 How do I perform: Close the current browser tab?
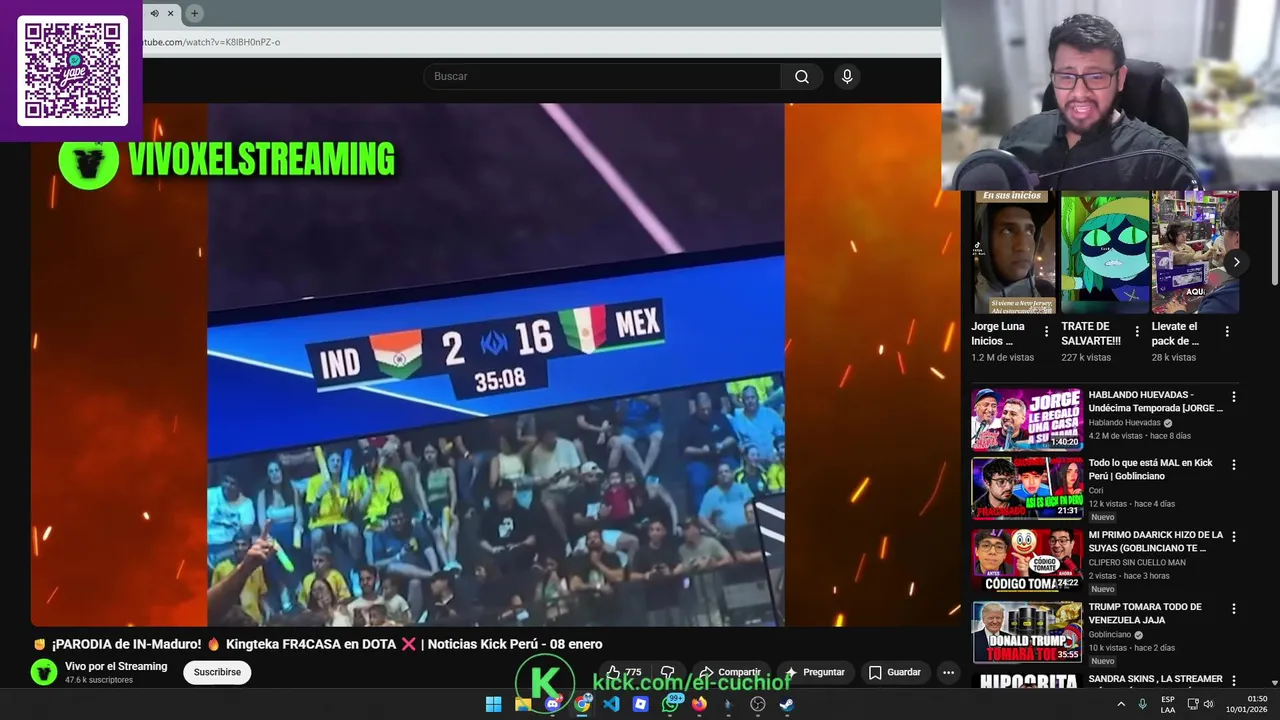170,13
